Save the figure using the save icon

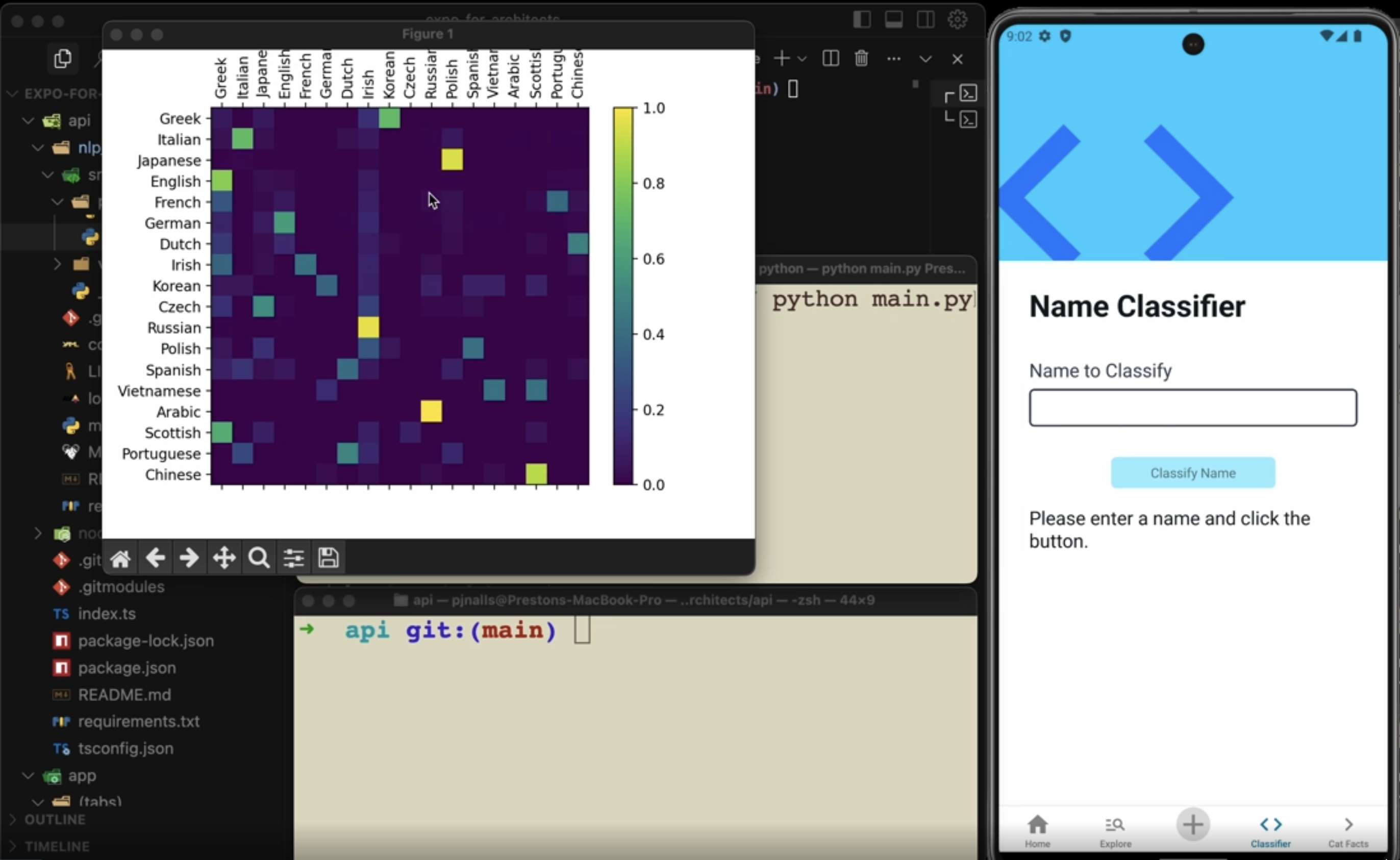328,558
